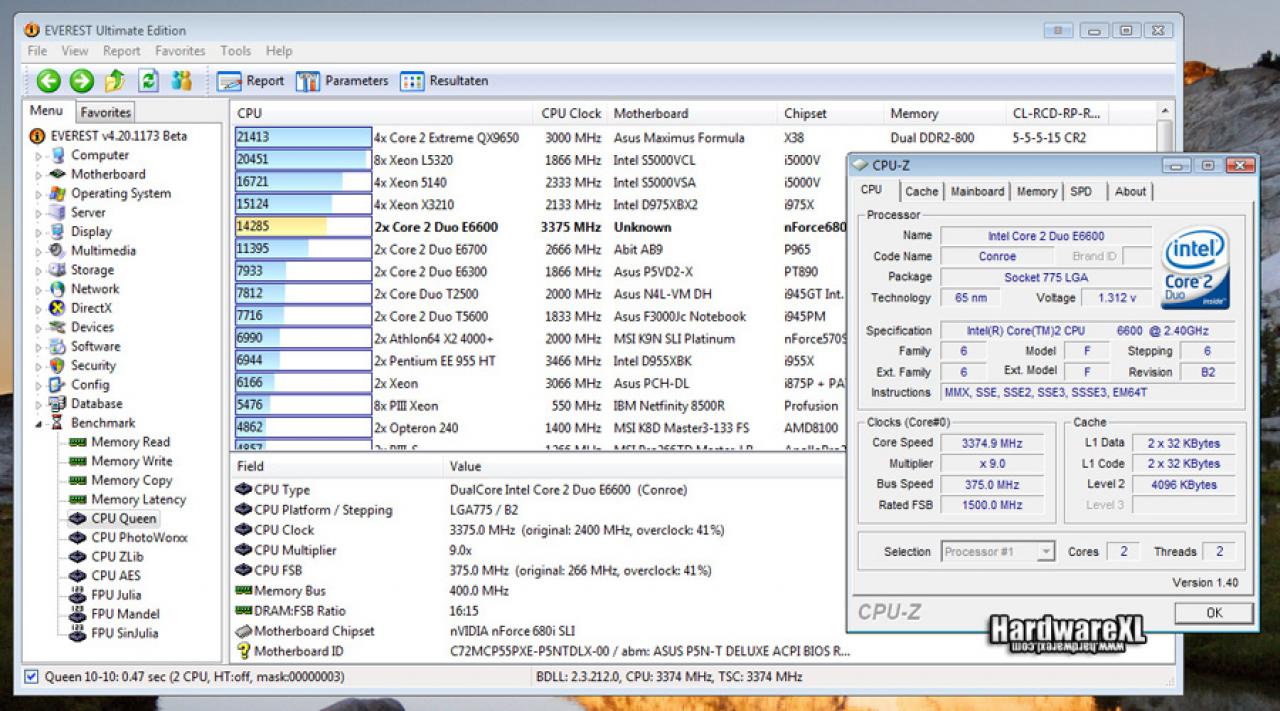This screenshot has height=711, width=1280.
Task: Switch to the Favorites sidebar tab
Action: (105, 112)
